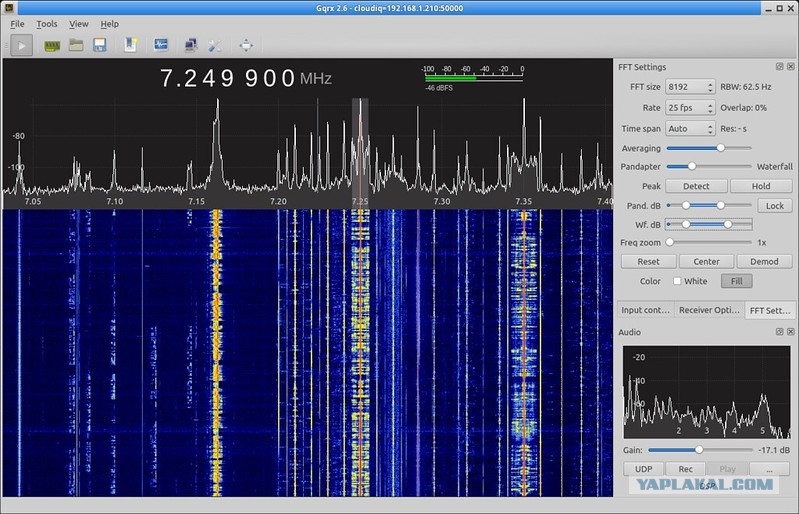
Task: Click the audio Gain slider handle
Action: pyautogui.click(x=699, y=450)
